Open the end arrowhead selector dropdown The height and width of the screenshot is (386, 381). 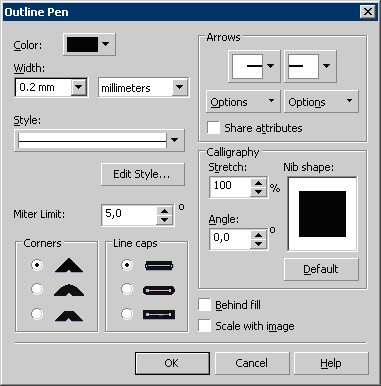(x=310, y=66)
